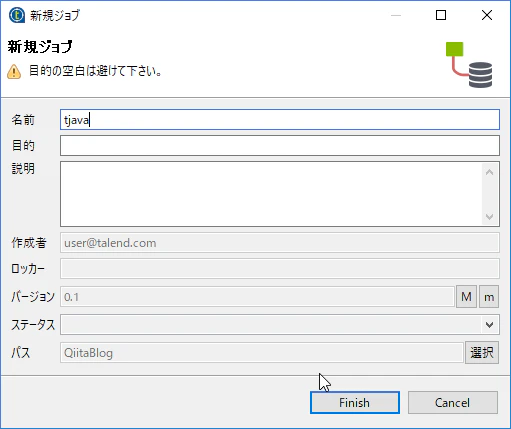Cancel the new job dialog
This screenshot has width=511, height=429.
453,403
